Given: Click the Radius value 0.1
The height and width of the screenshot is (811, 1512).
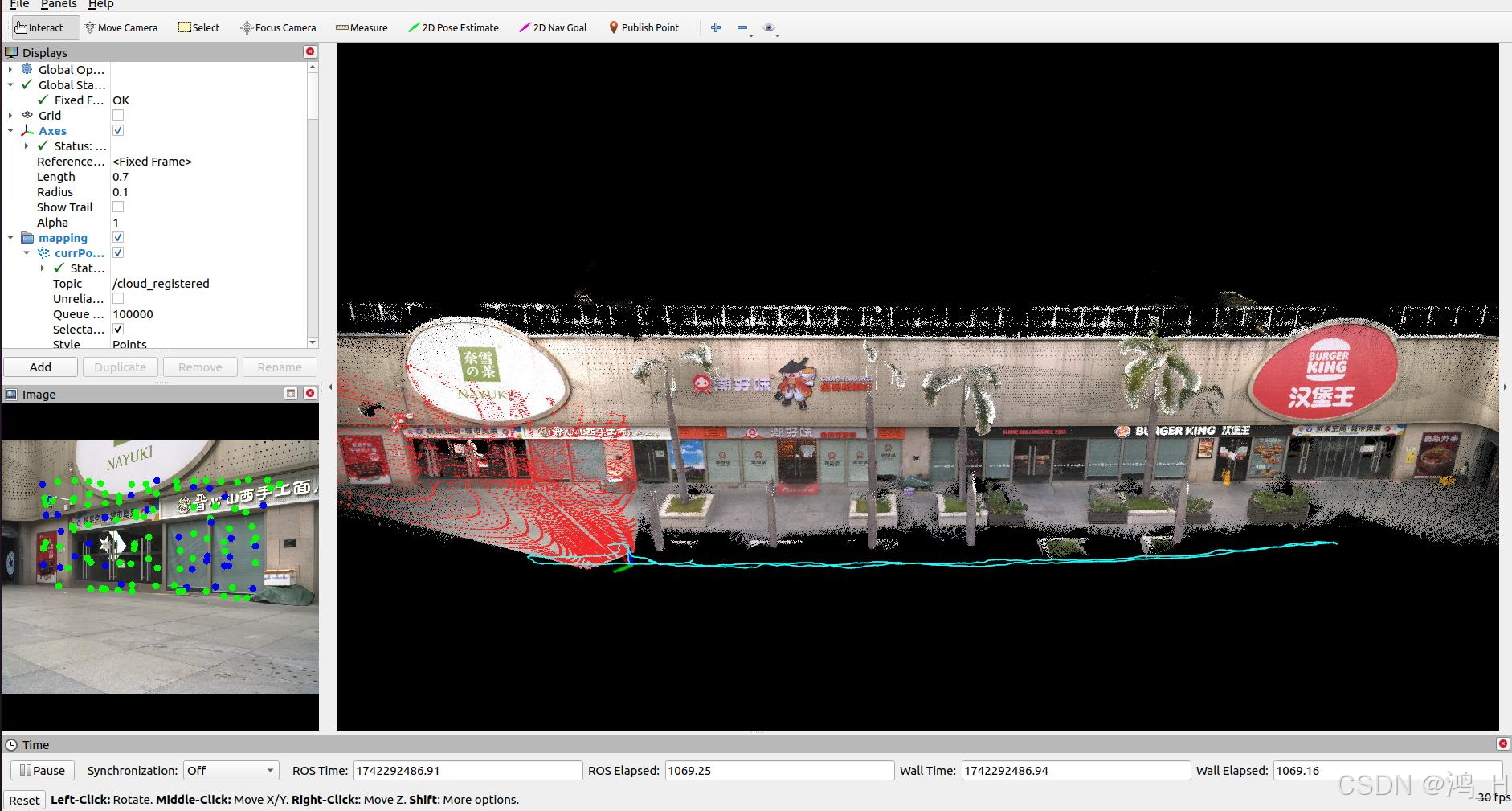Looking at the screenshot, I should (121, 191).
